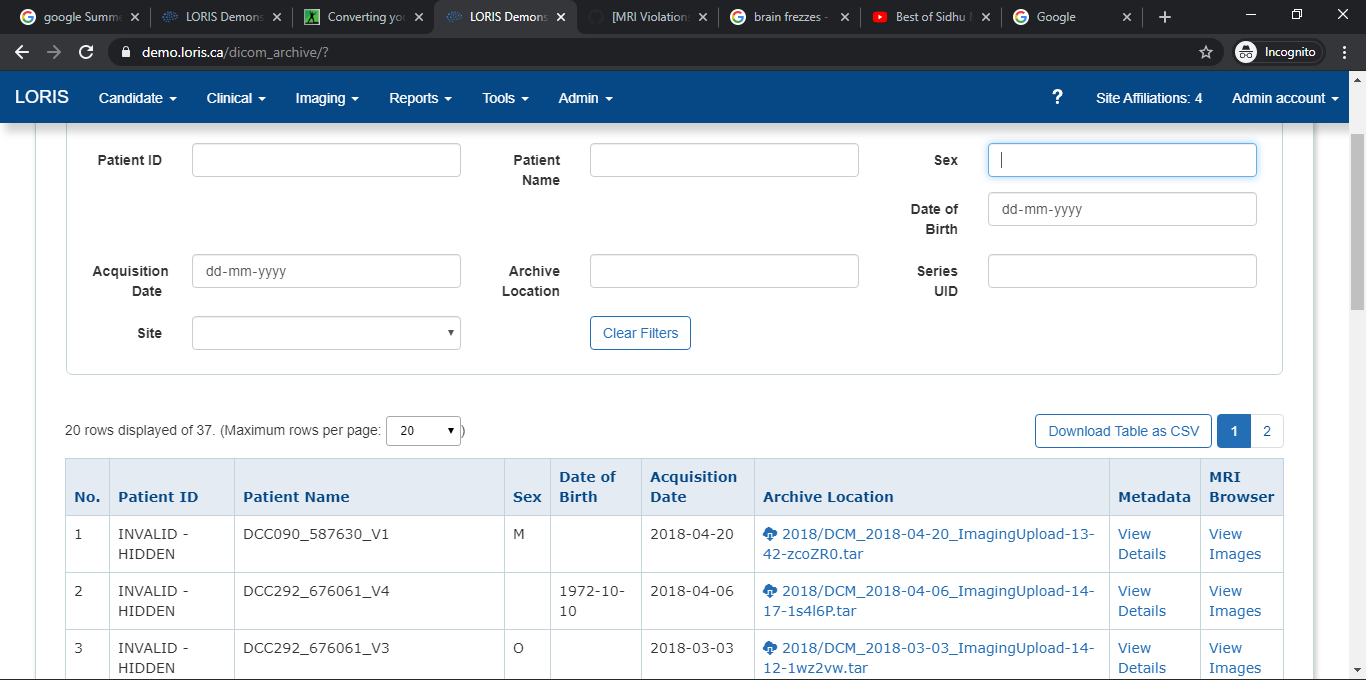The image size is (1366, 680).
Task: Click the browser back arrow
Action: [22, 51]
